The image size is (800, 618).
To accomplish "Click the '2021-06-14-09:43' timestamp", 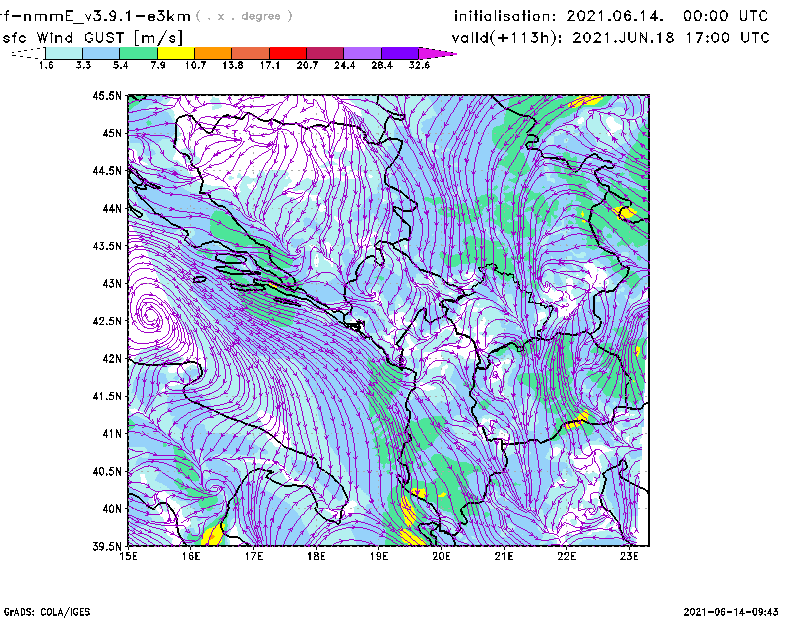I will point(731,611).
